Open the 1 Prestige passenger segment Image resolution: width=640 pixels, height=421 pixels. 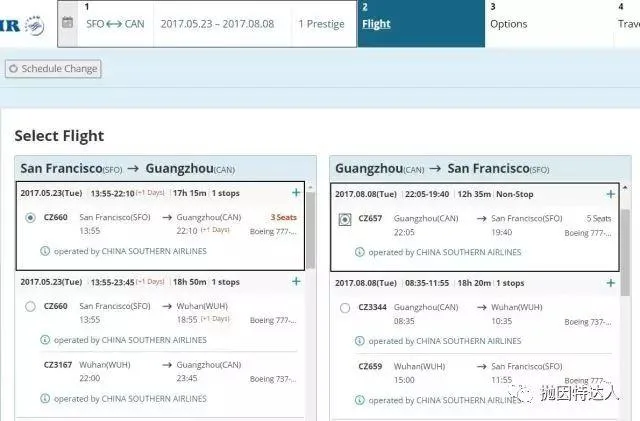[x=321, y=24]
